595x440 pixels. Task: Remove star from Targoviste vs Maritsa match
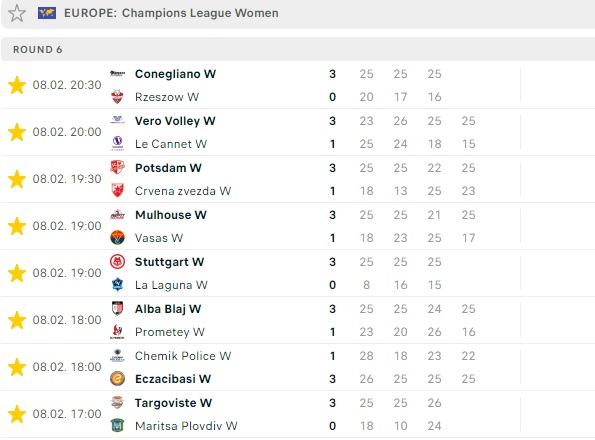click(x=17, y=414)
